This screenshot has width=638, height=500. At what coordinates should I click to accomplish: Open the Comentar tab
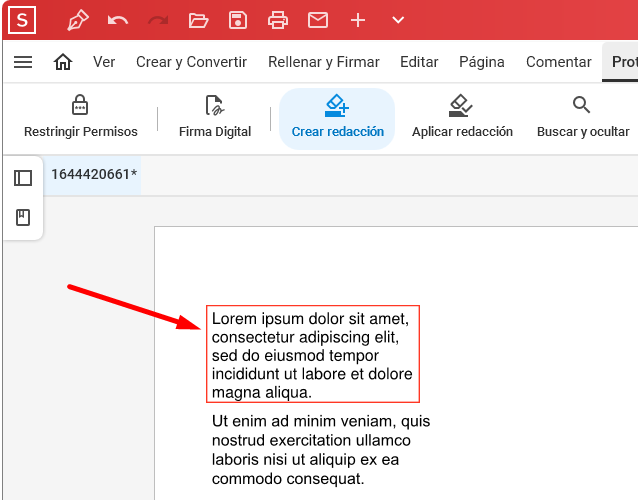tap(559, 62)
